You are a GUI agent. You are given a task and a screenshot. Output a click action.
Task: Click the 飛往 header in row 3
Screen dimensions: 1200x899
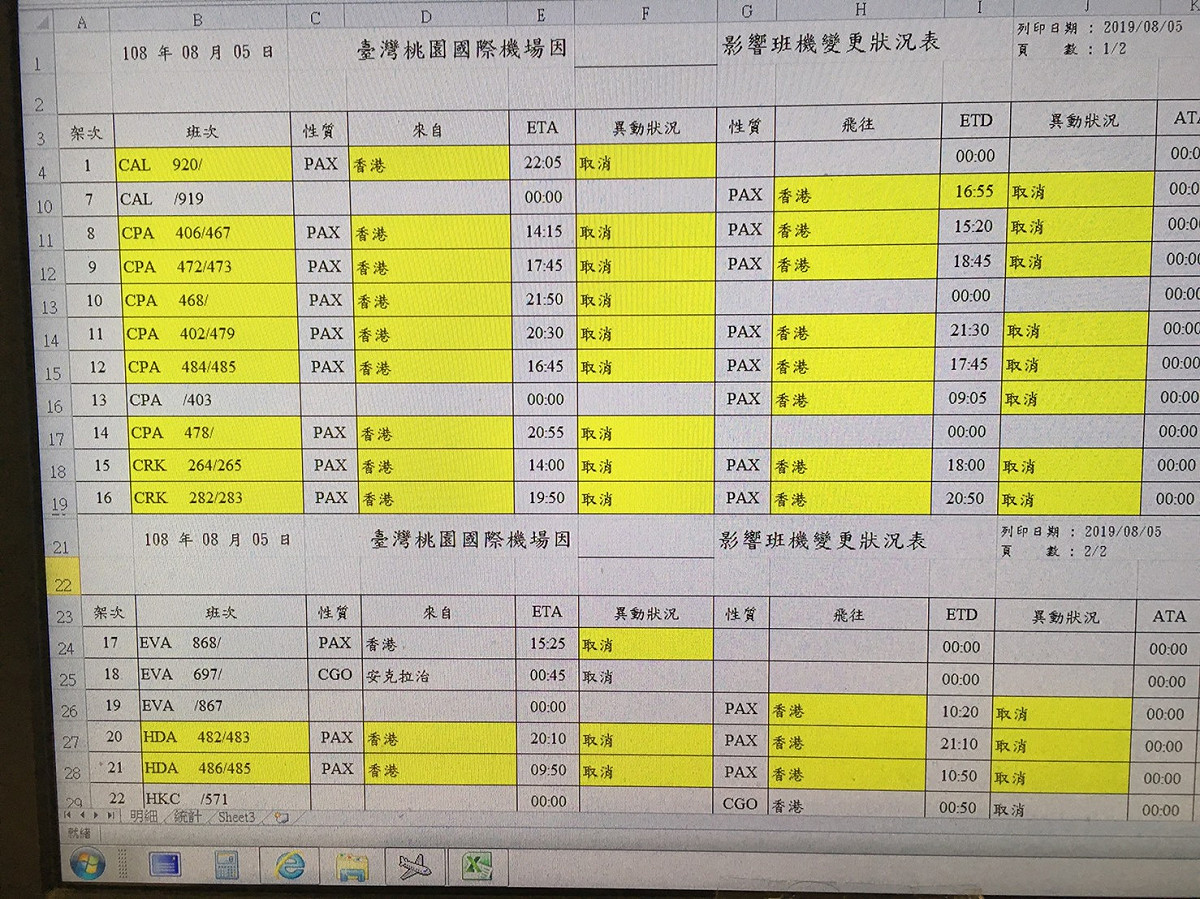coord(858,123)
